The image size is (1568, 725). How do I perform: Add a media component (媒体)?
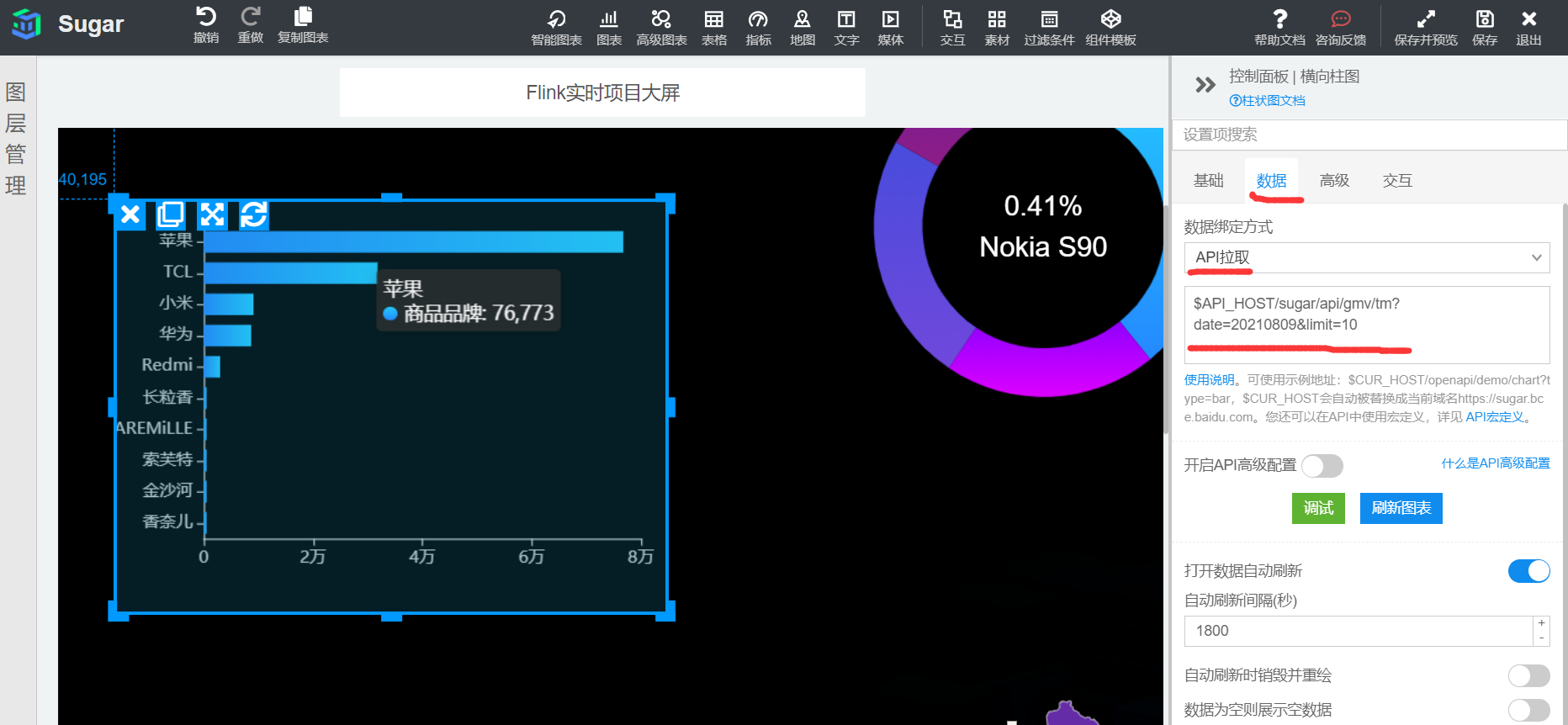tap(890, 28)
